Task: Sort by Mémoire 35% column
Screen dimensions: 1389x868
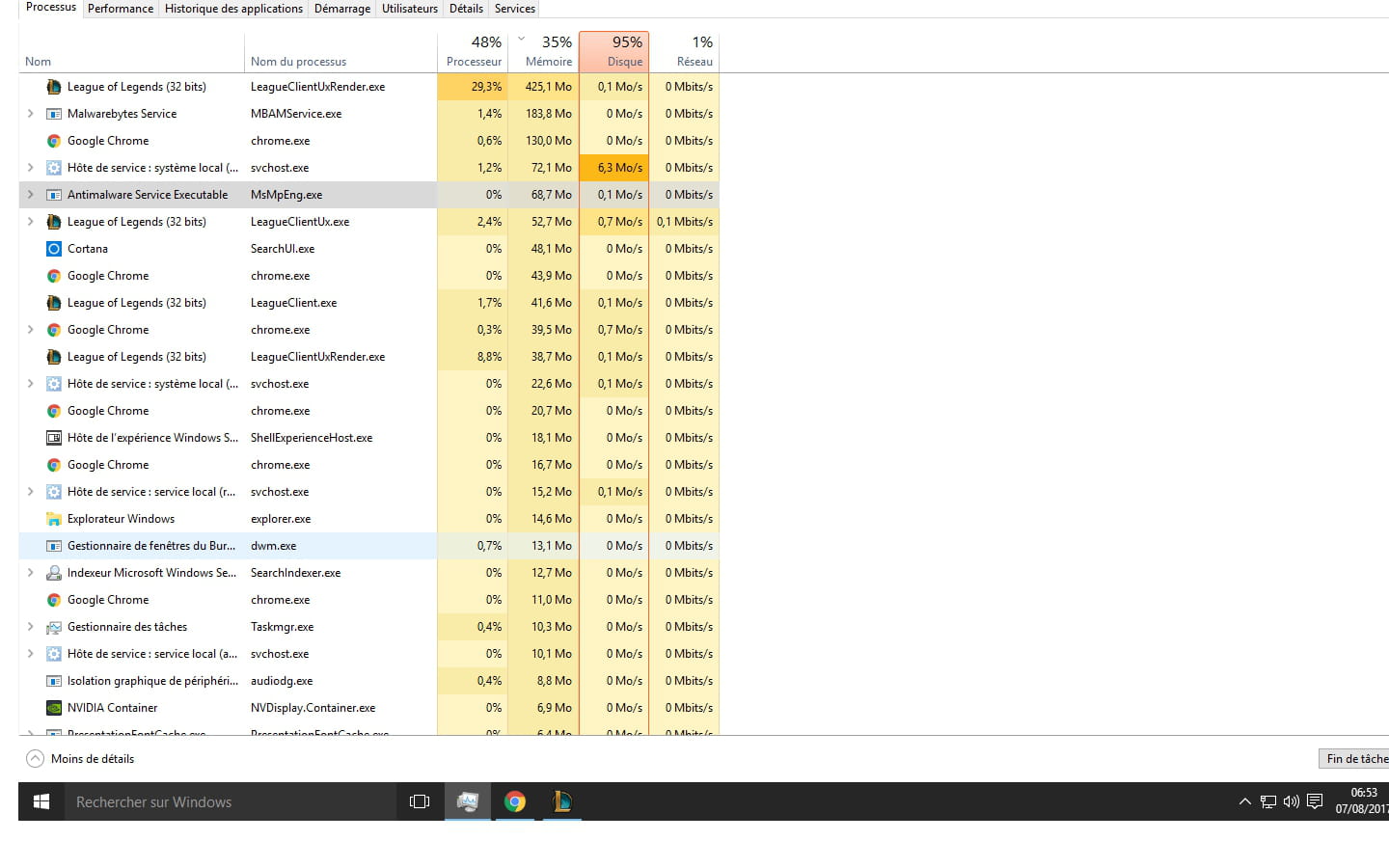Action: [543, 52]
